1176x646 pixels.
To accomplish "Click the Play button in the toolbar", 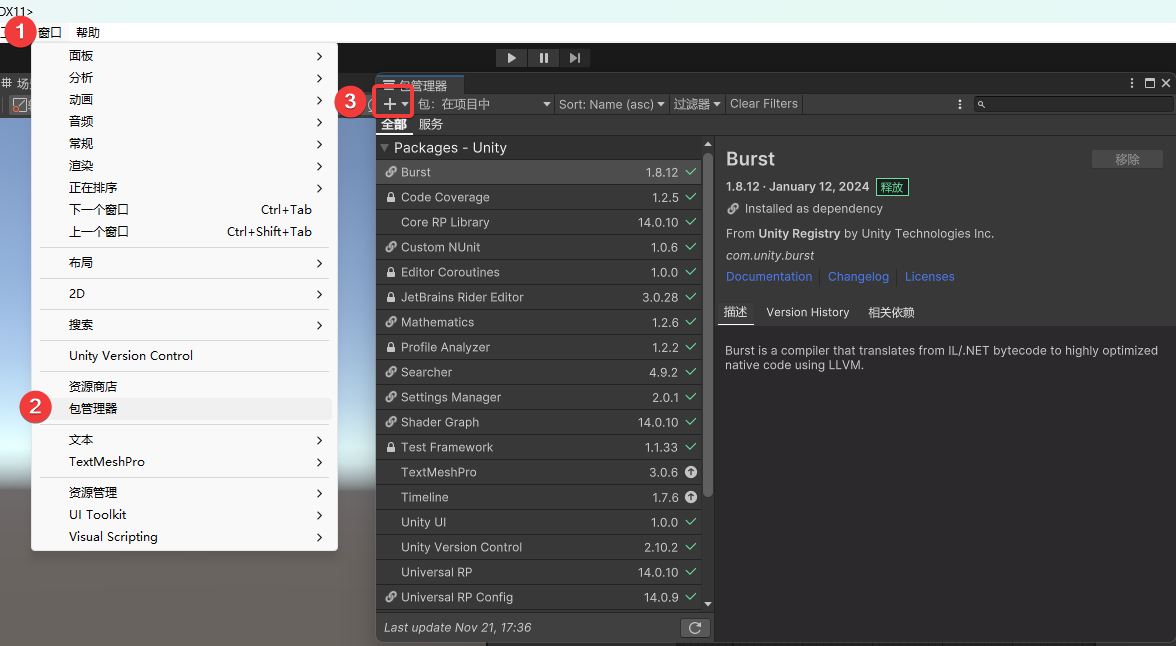I will click(x=511, y=58).
